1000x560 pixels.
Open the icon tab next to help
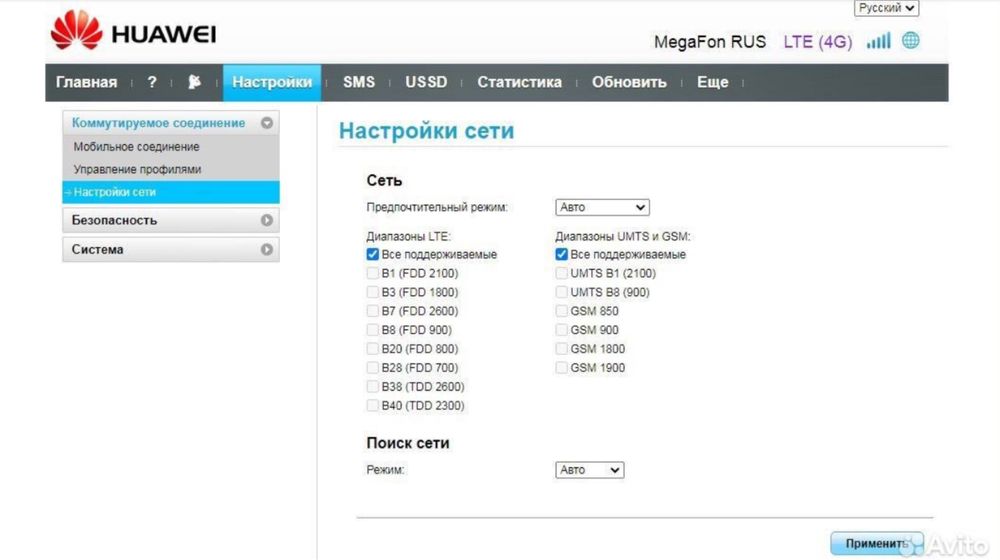(x=195, y=82)
